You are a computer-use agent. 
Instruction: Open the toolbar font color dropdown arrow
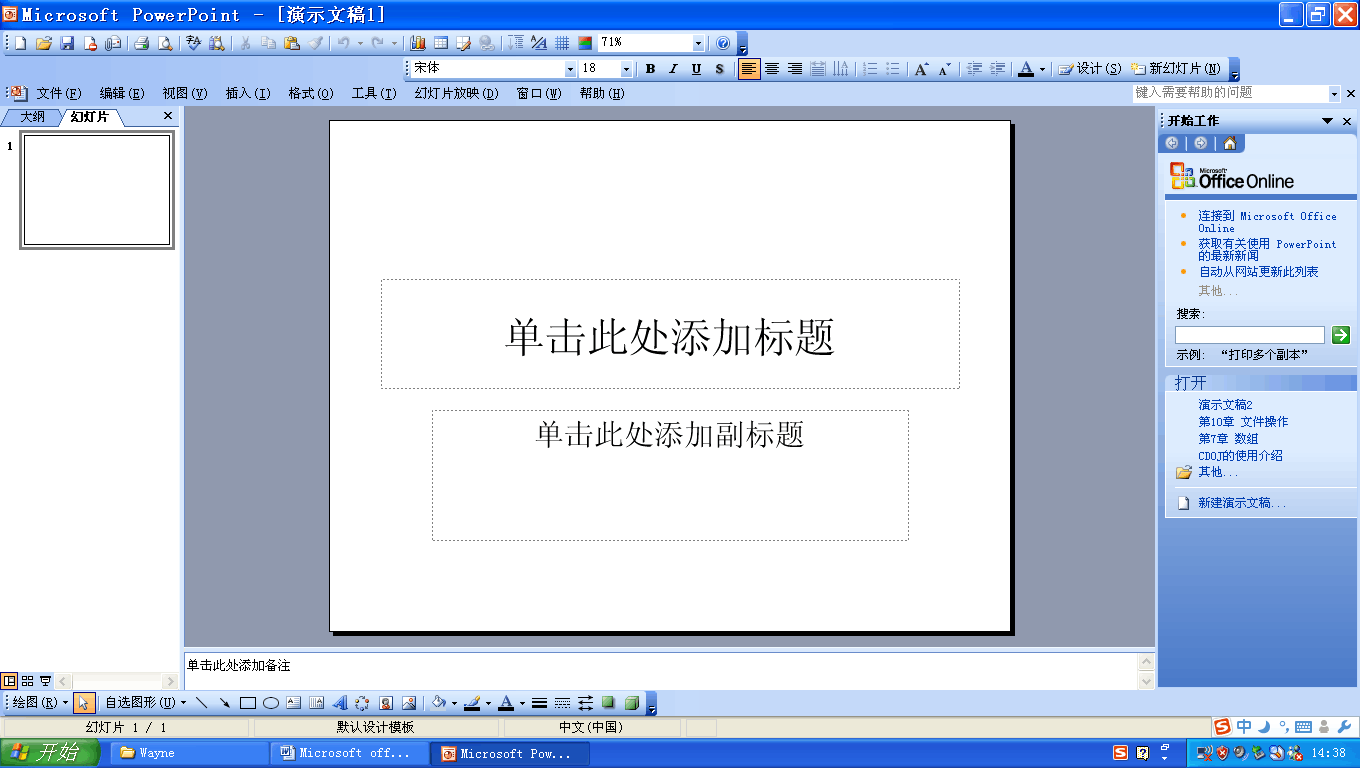click(1042, 69)
